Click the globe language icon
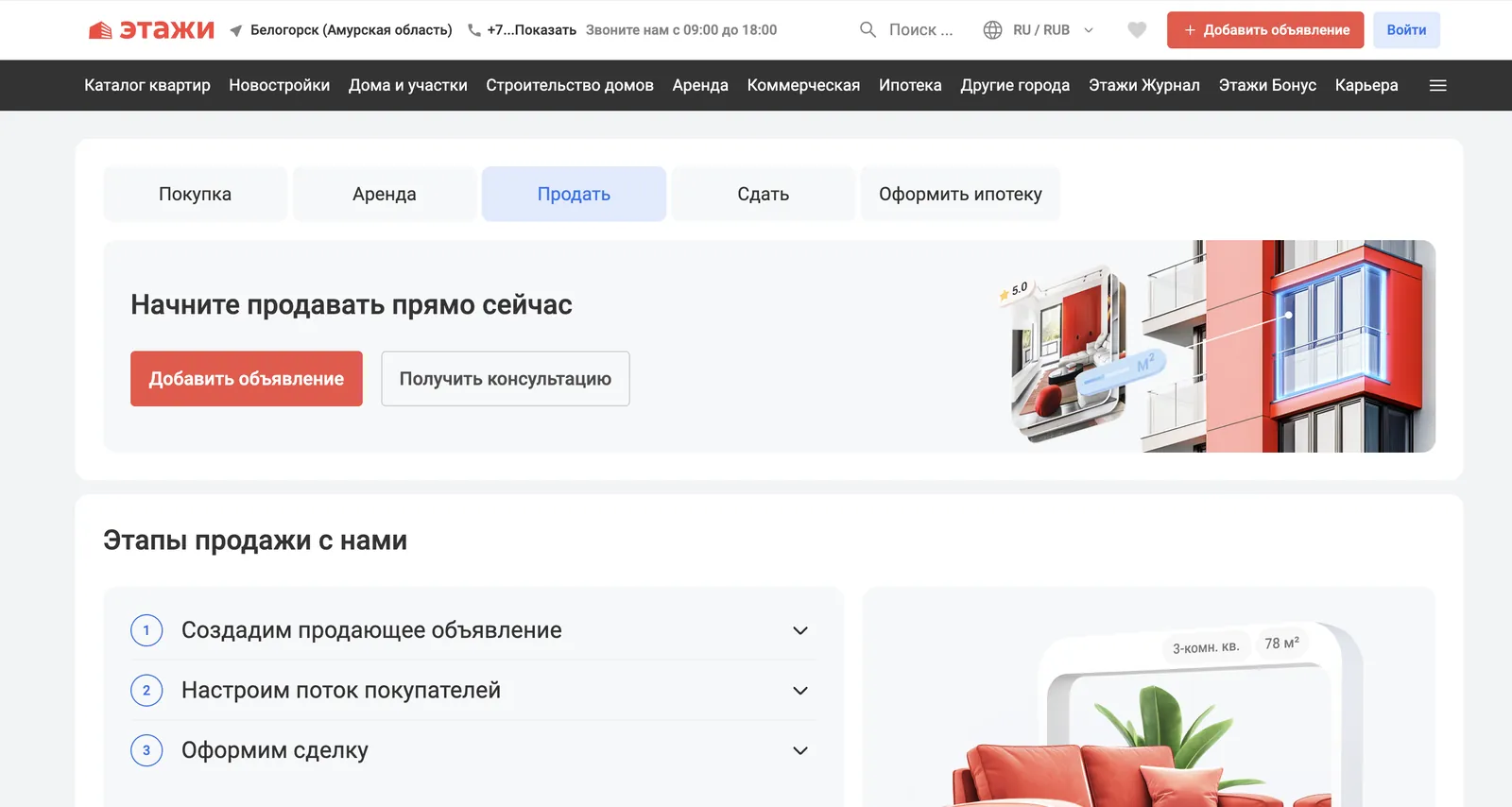Viewport: 1512px width, 807px height. pos(992,30)
